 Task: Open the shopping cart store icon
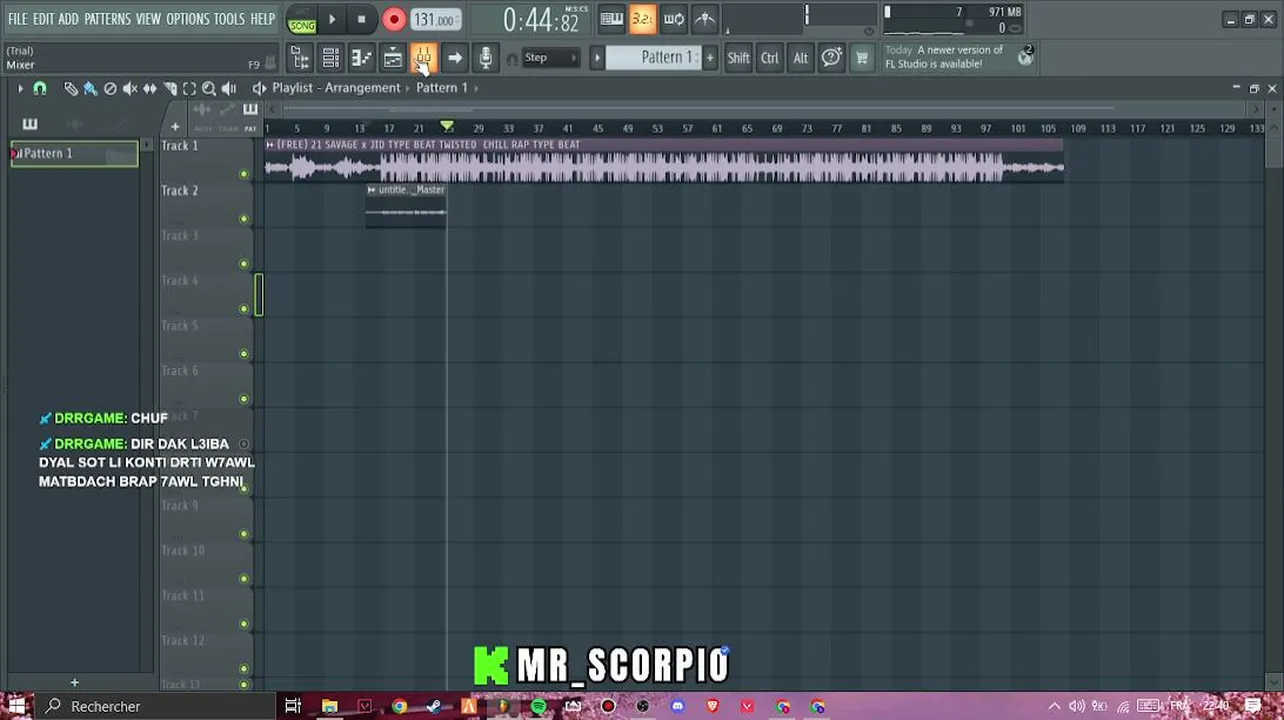(861, 58)
